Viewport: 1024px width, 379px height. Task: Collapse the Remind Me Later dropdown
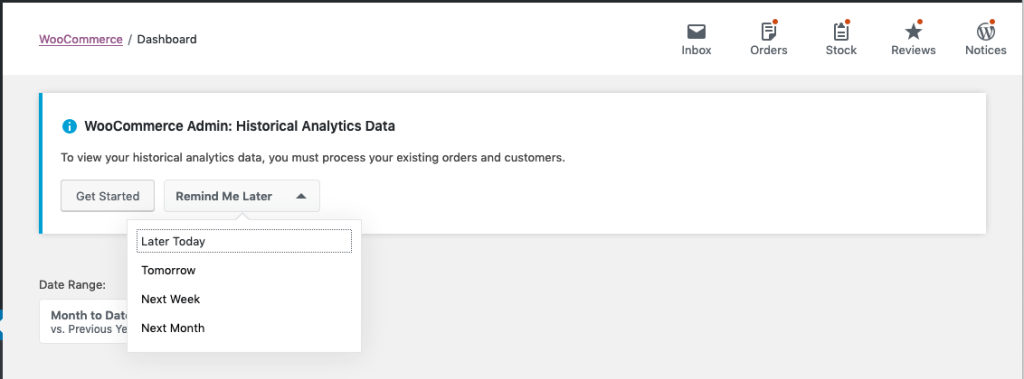pos(242,196)
